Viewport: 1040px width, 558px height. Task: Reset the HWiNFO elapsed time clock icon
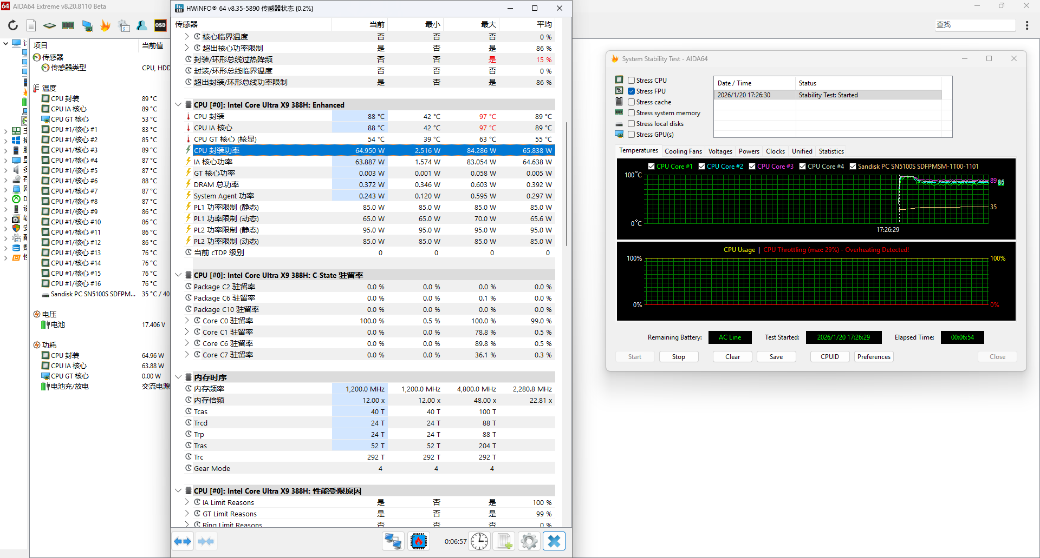pos(480,541)
